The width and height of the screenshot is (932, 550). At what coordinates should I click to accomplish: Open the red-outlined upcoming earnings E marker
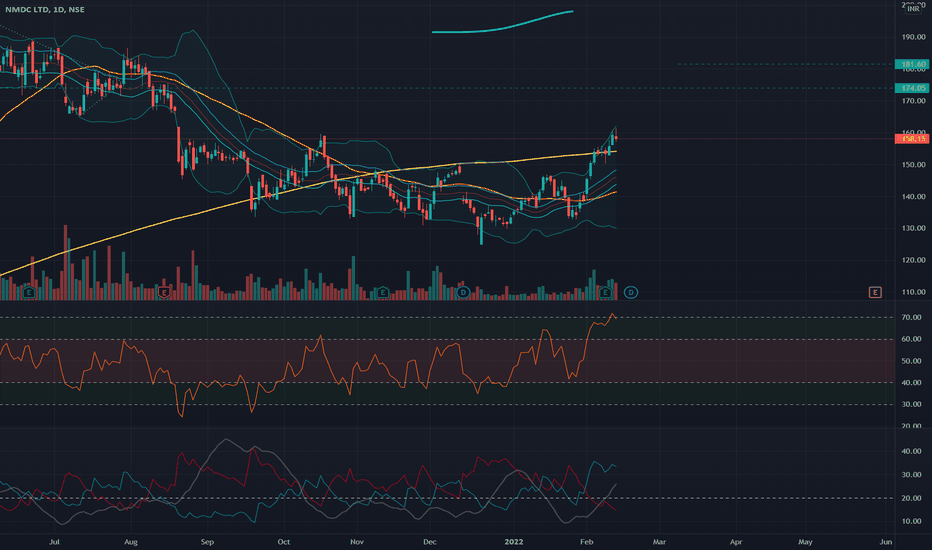(x=875, y=292)
